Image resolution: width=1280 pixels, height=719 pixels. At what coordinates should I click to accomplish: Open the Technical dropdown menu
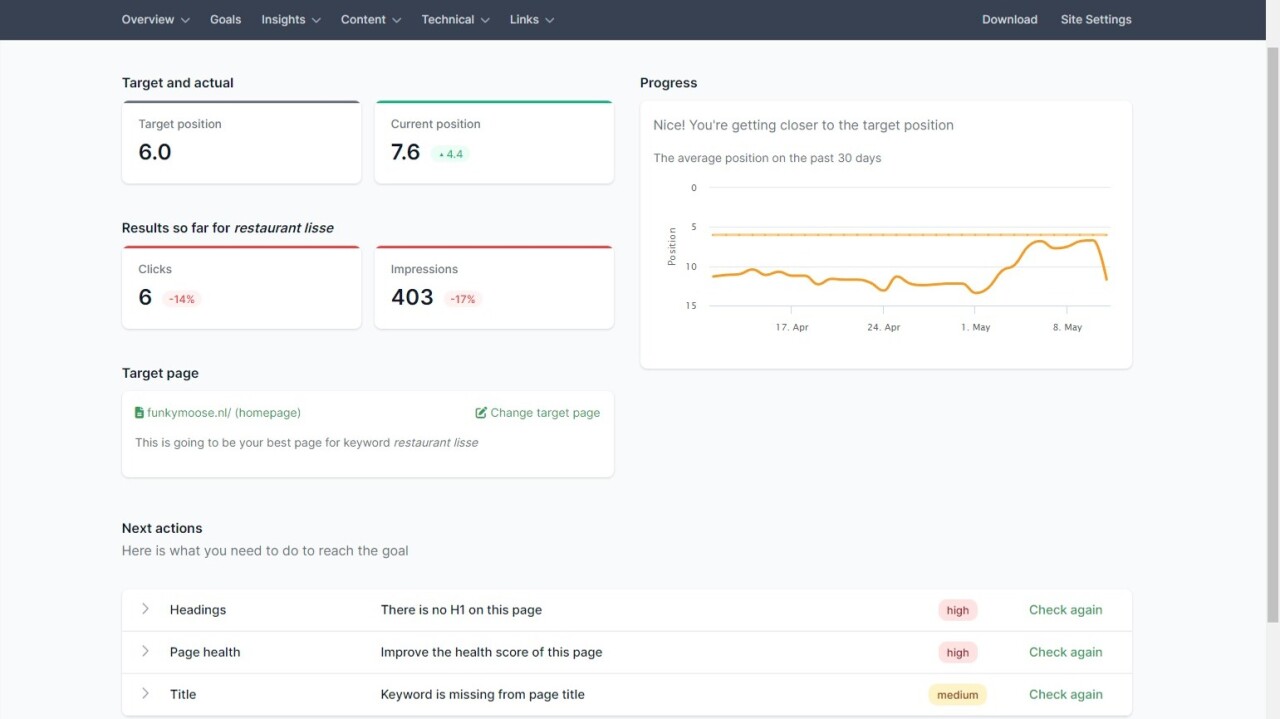tap(456, 19)
